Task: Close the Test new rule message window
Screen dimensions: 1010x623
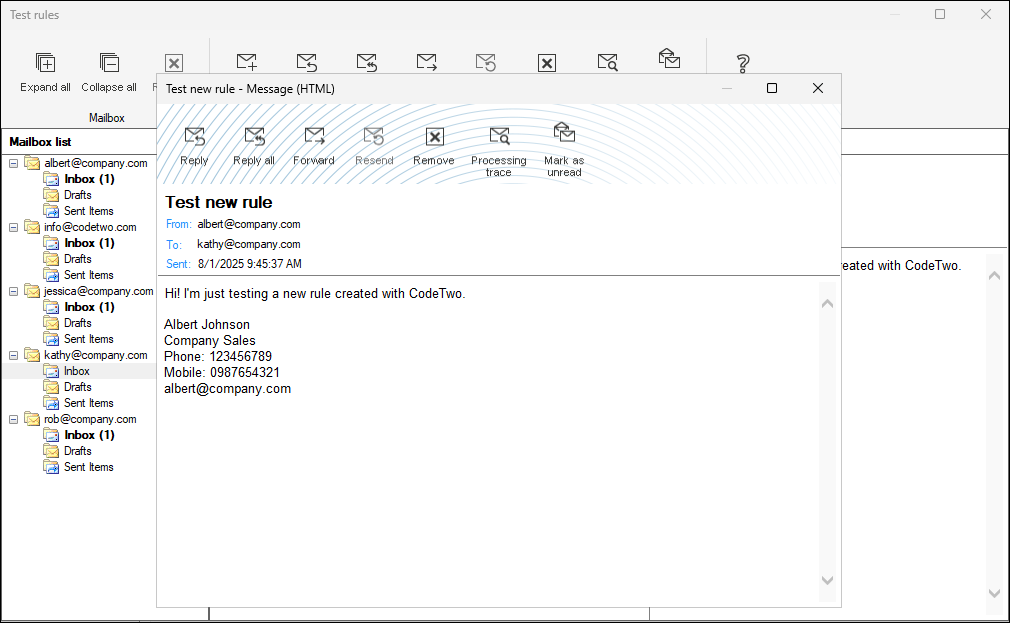Action: (x=818, y=88)
